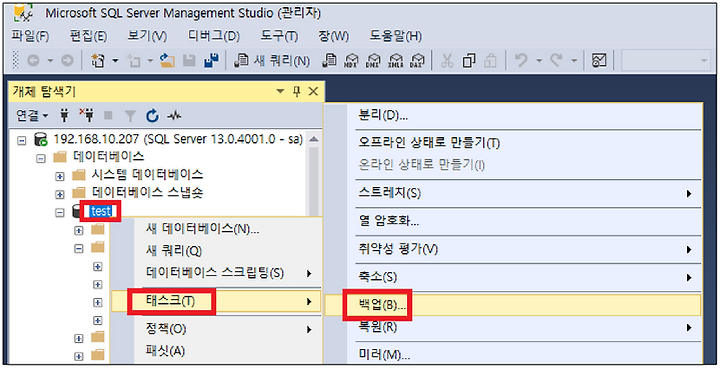Click the Database Engine Query icon
720x369 pixels.
[329, 60]
